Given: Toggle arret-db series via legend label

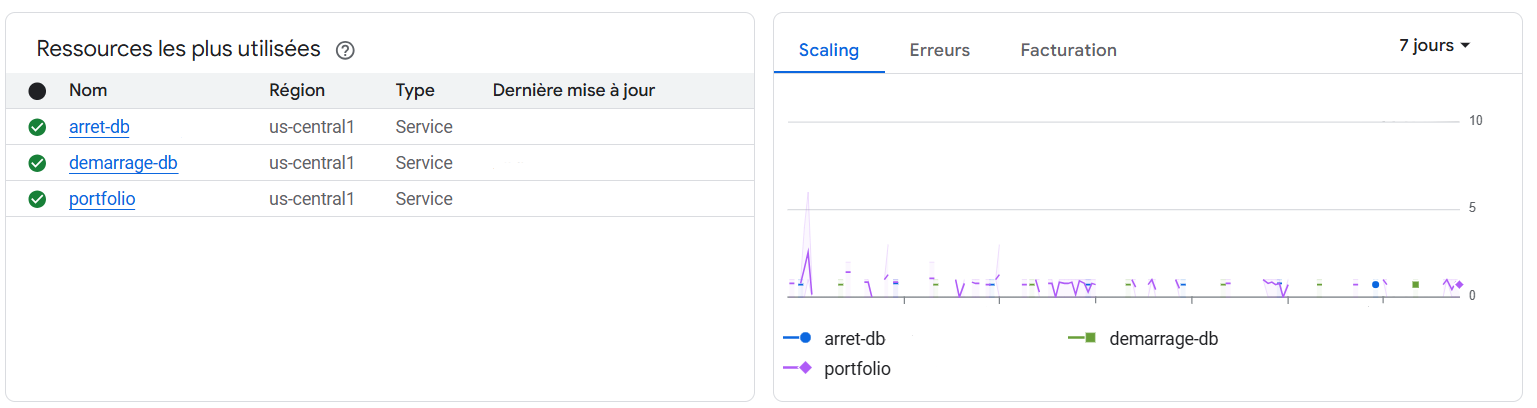Looking at the screenshot, I should 854,339.
